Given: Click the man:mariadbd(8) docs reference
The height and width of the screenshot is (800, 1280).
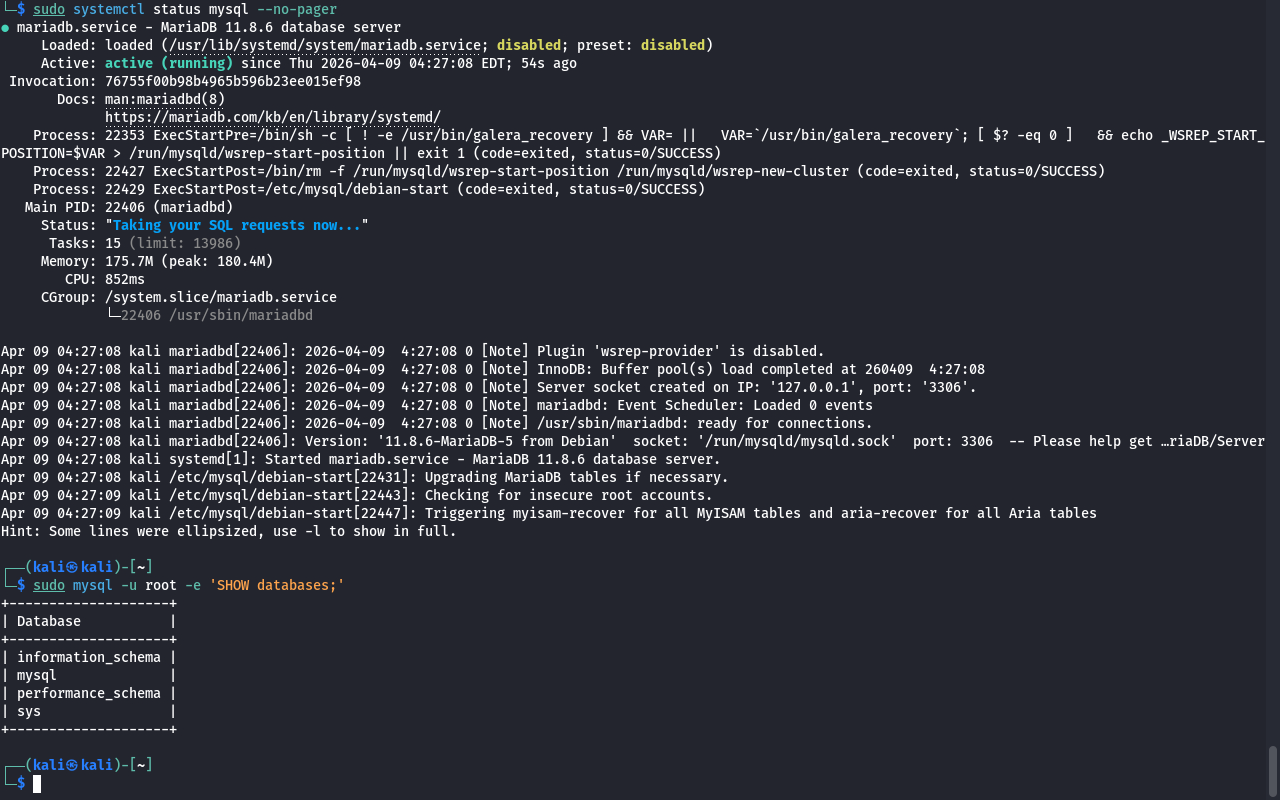Looking at the screenshot, I should click(x=165, y=99).
